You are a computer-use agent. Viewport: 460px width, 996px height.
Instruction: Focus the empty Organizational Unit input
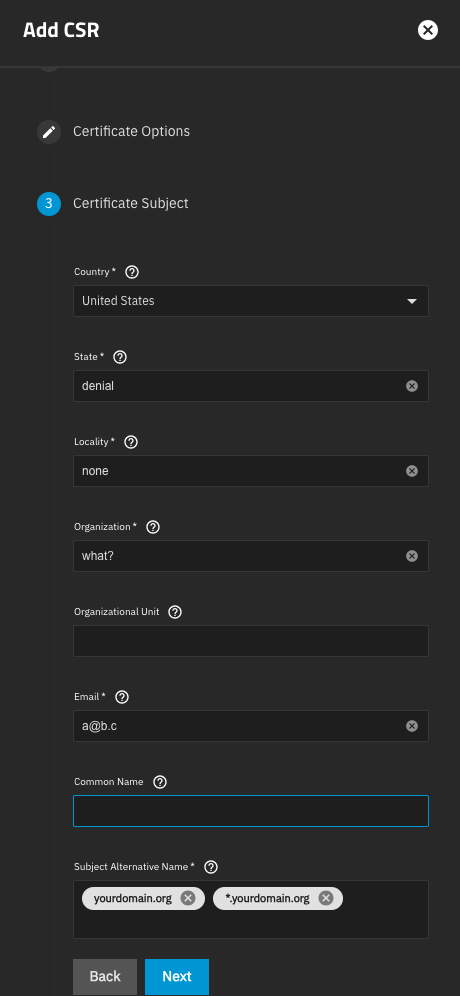pyautogui.click(x=251, y=641)
